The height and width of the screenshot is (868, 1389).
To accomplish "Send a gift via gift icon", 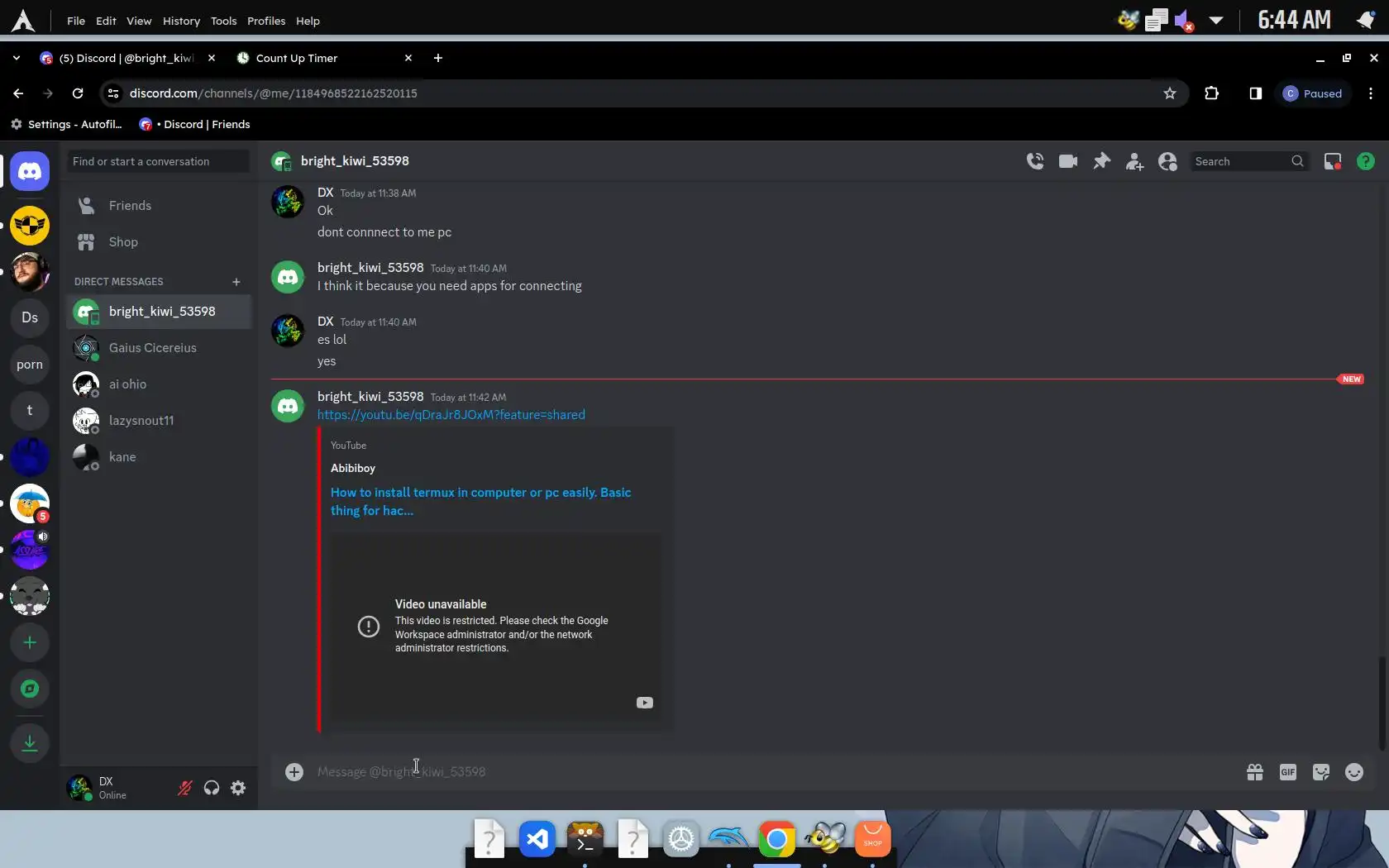I will click(x=1255, y=771).
